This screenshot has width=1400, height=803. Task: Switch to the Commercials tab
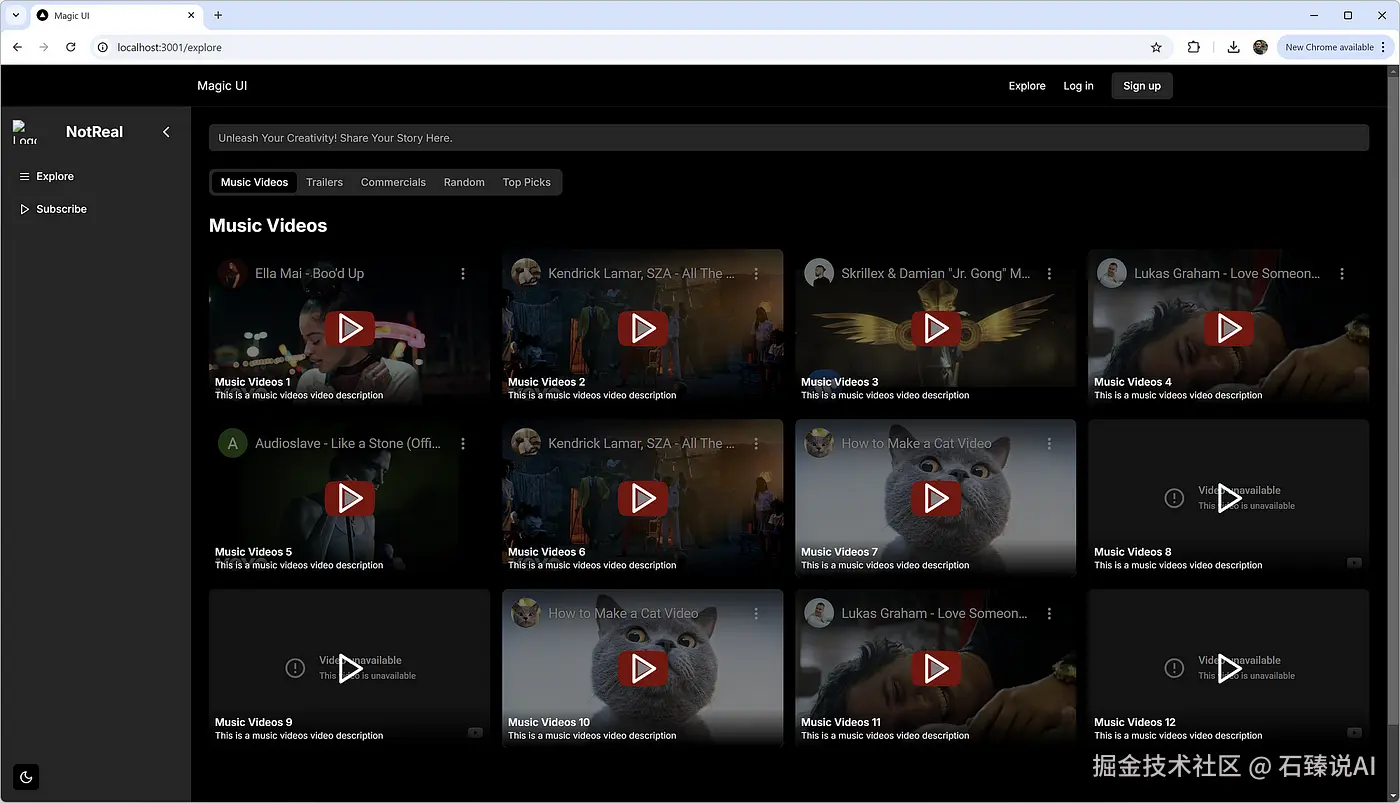pos(393,182)
